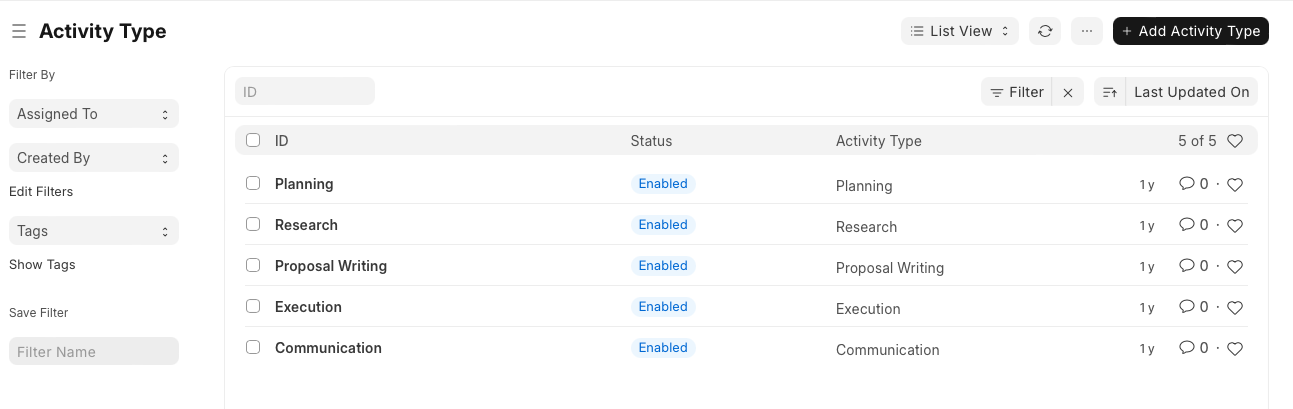Open the Edit Filters link
Image resolution: width=1293 pixels, height=409 pixels.
(41, 191)
